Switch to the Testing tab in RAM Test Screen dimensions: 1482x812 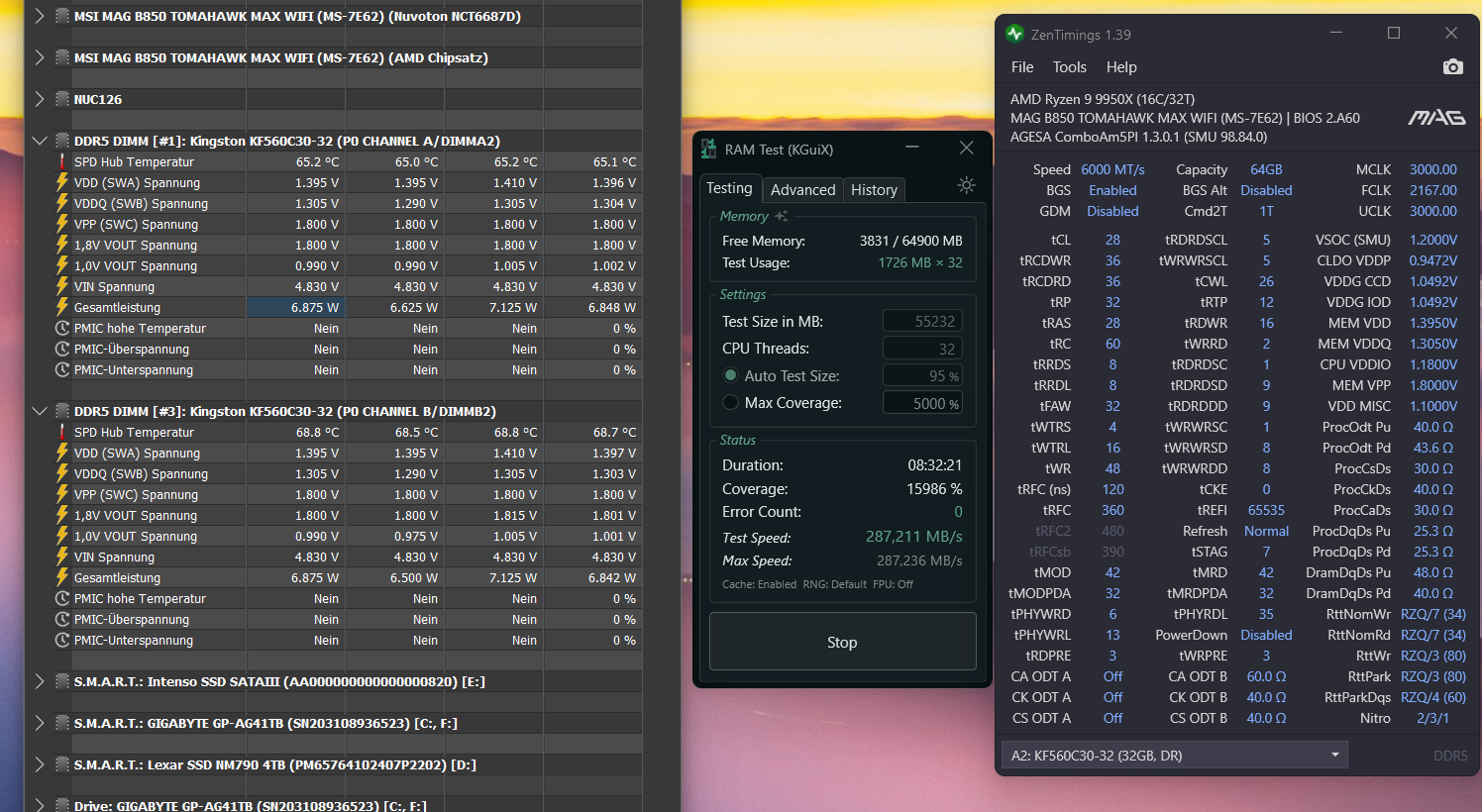tap(729, 188)
